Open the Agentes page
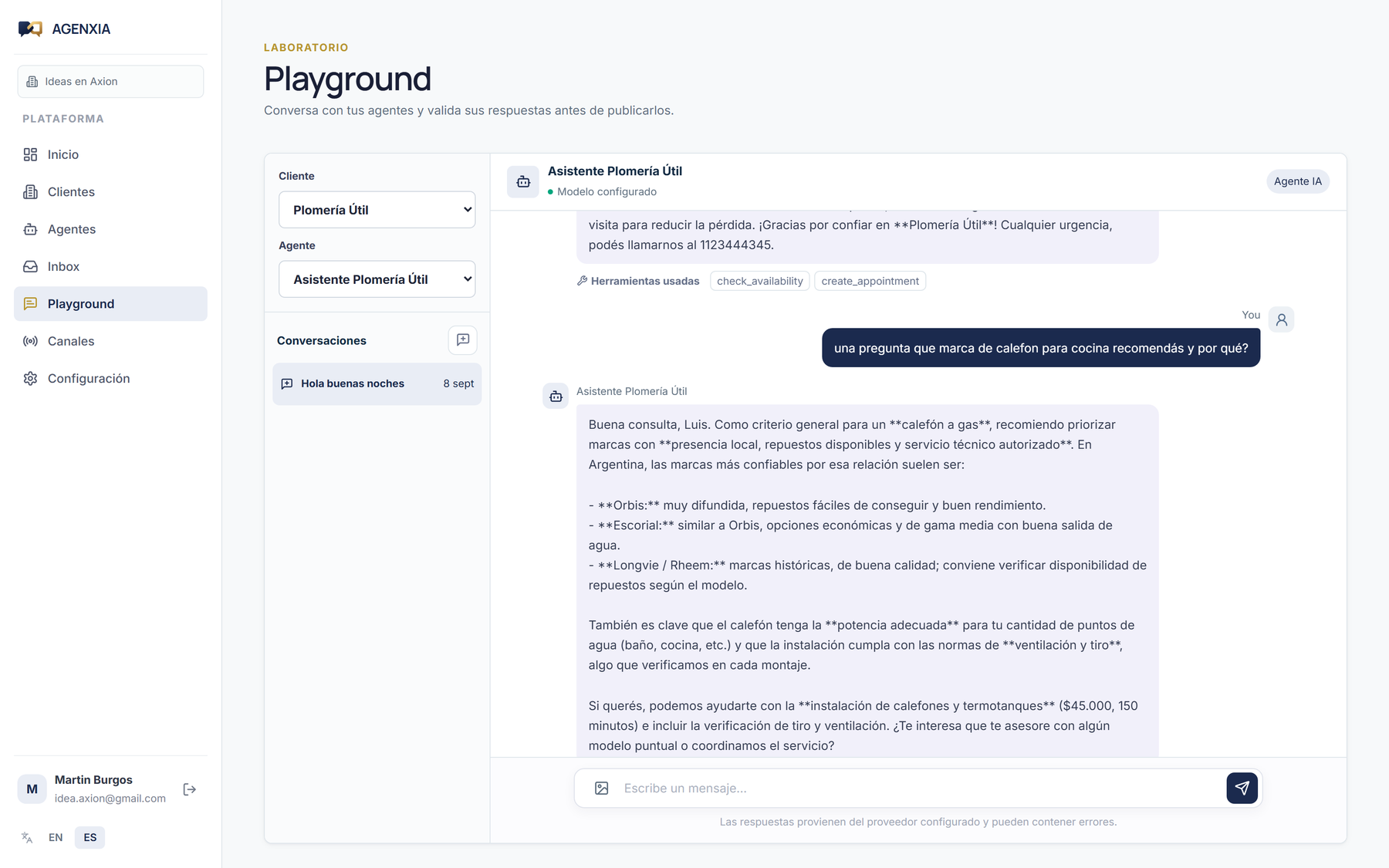Image resolution: width=1389 pixels, height=868 pixels. coord(110,229)
